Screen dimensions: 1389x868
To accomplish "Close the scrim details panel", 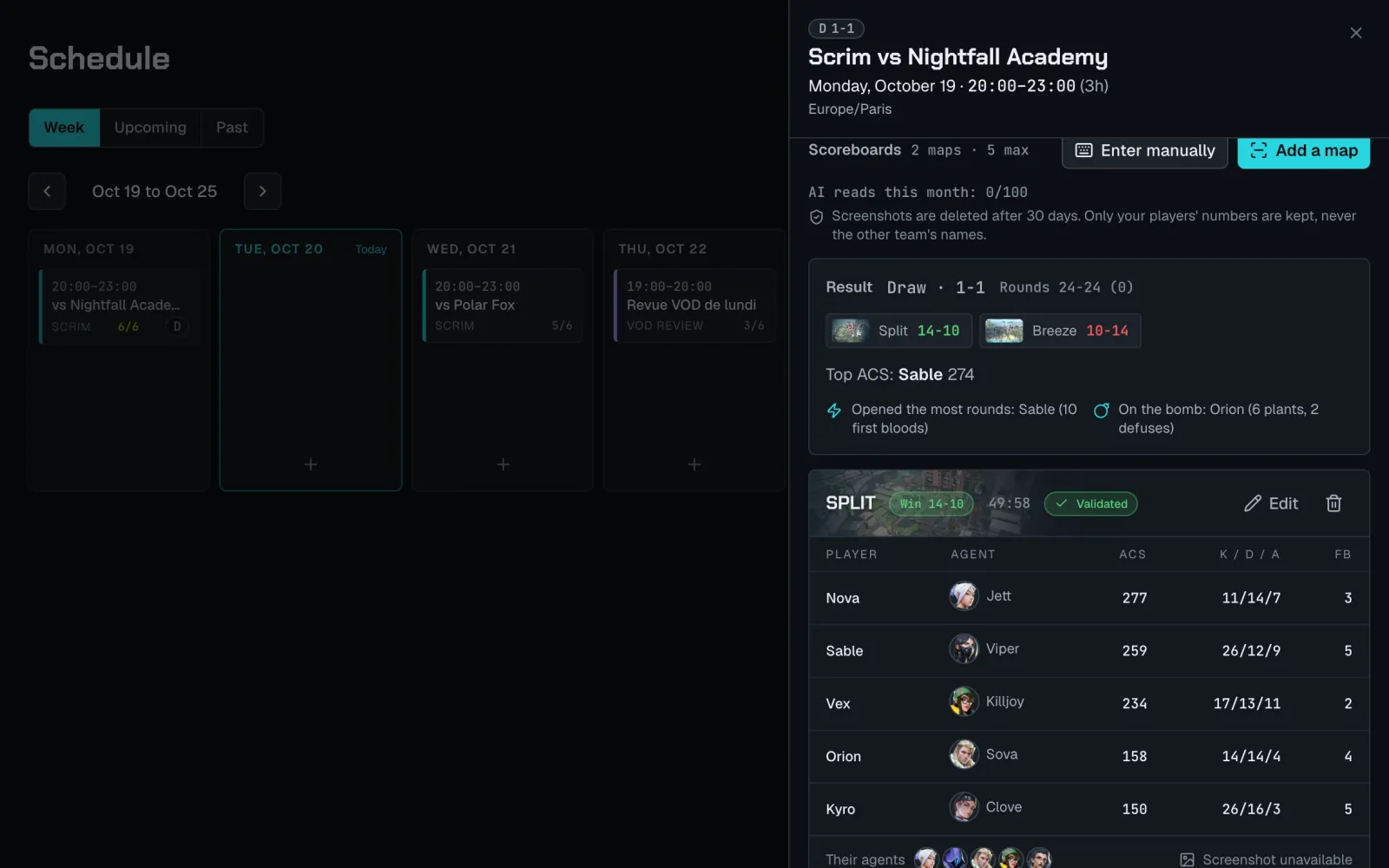I will click(x=1355, y=33).
